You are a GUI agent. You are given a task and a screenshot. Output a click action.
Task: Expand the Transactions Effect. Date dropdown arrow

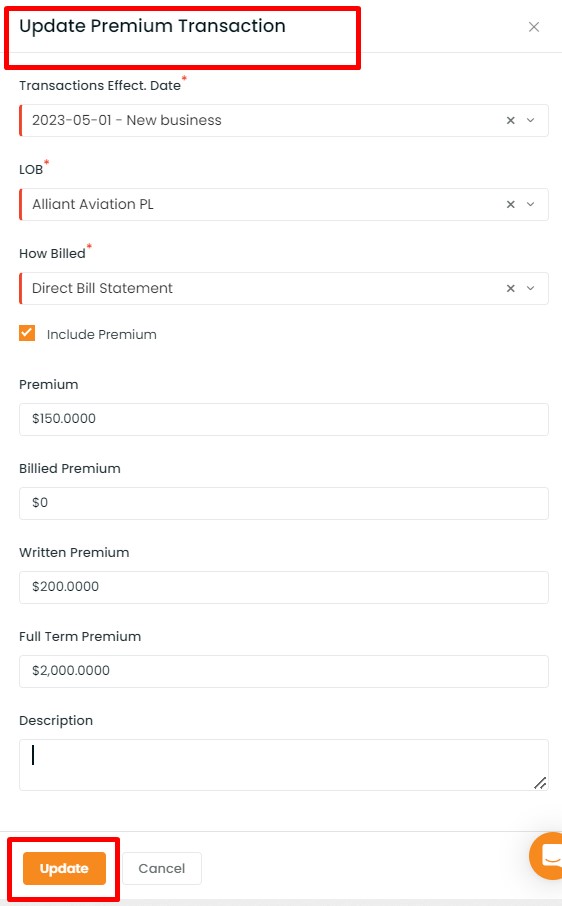coord(530,120)
